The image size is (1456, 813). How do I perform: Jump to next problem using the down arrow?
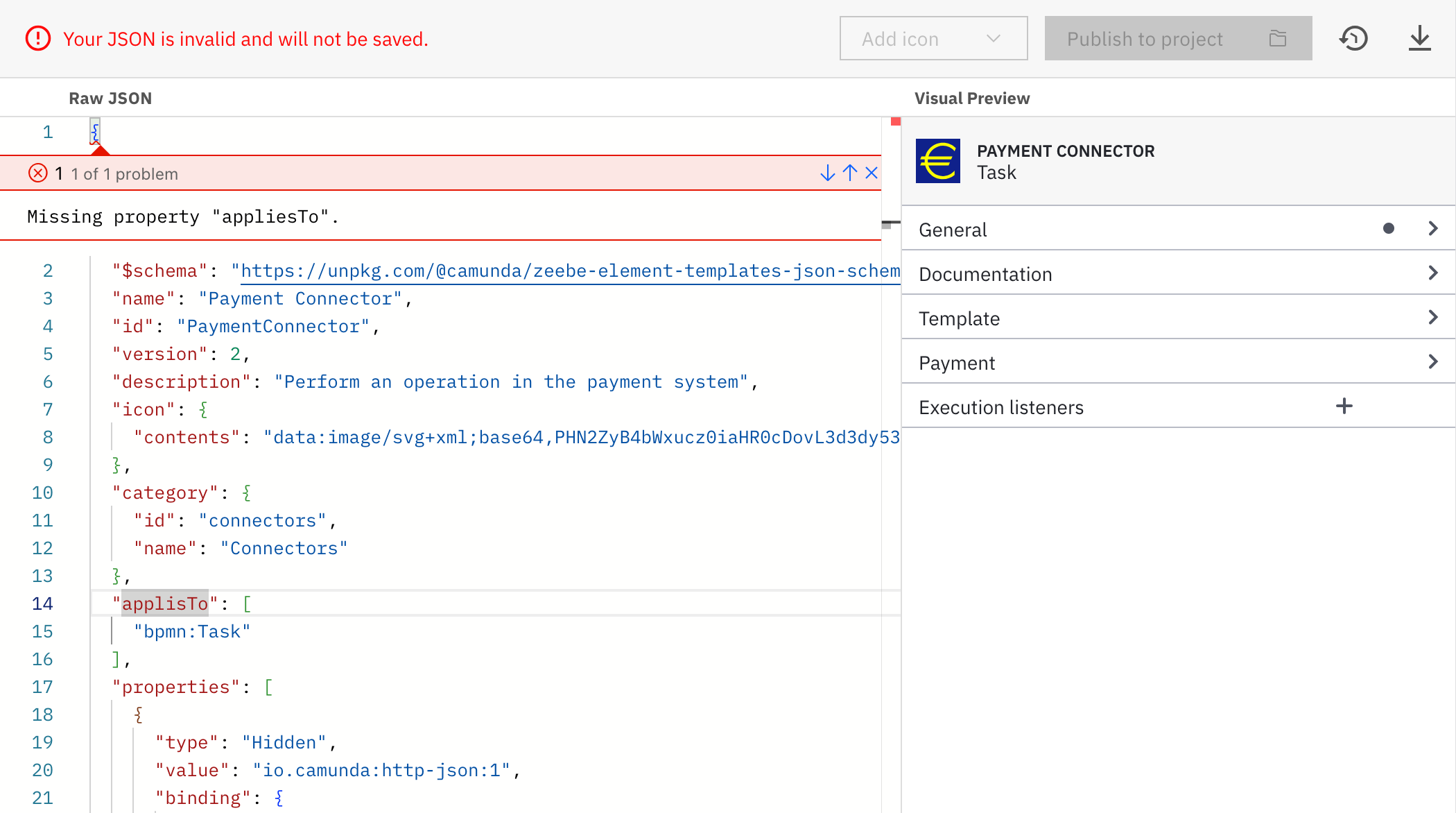(x=827, y=173)
